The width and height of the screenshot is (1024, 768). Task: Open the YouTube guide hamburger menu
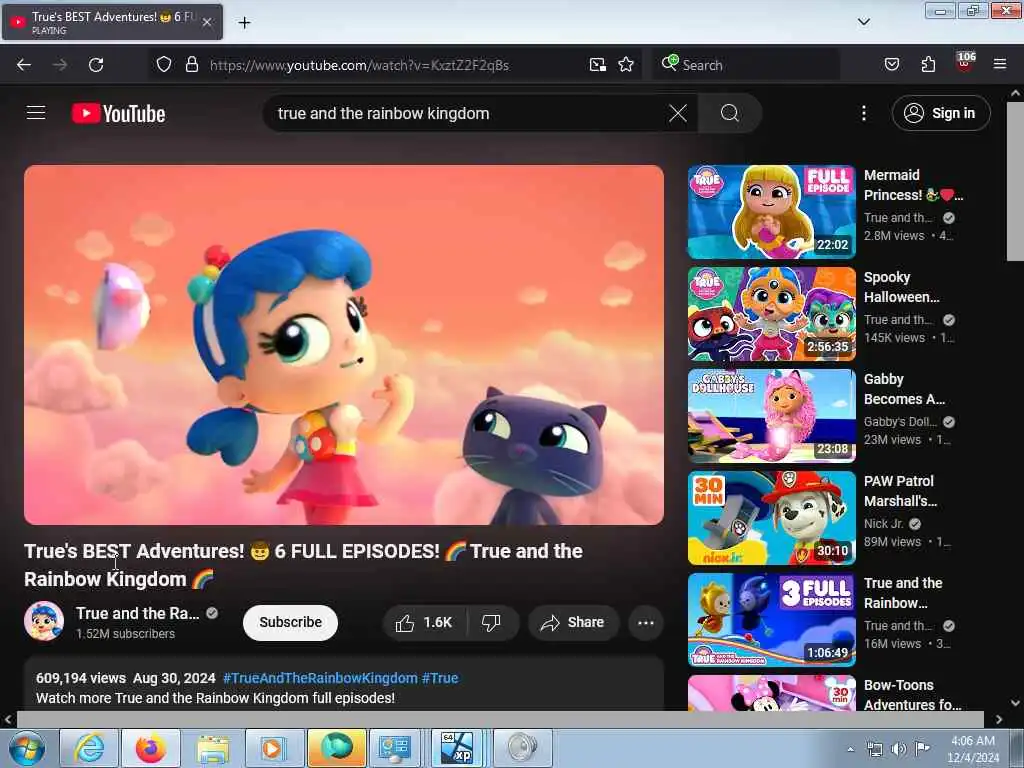(x=36, y=113)
